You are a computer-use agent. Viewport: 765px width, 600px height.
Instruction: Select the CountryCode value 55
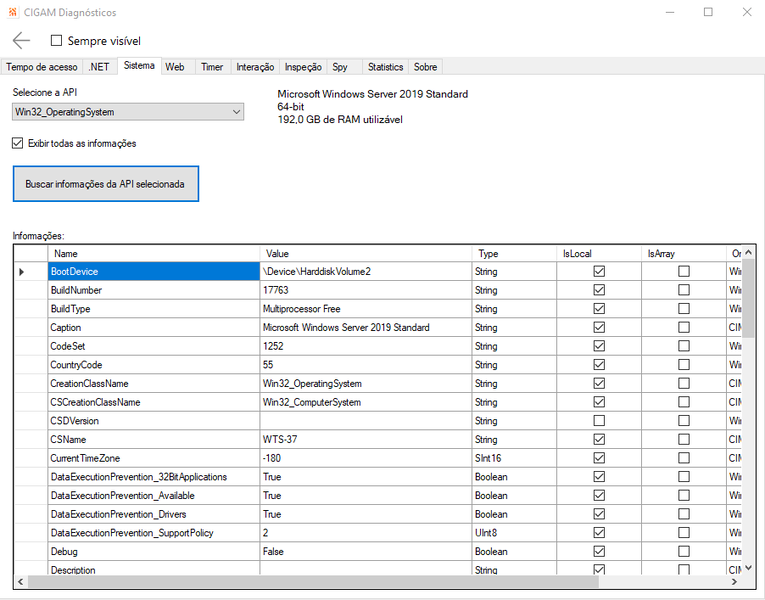coord(366,365)
